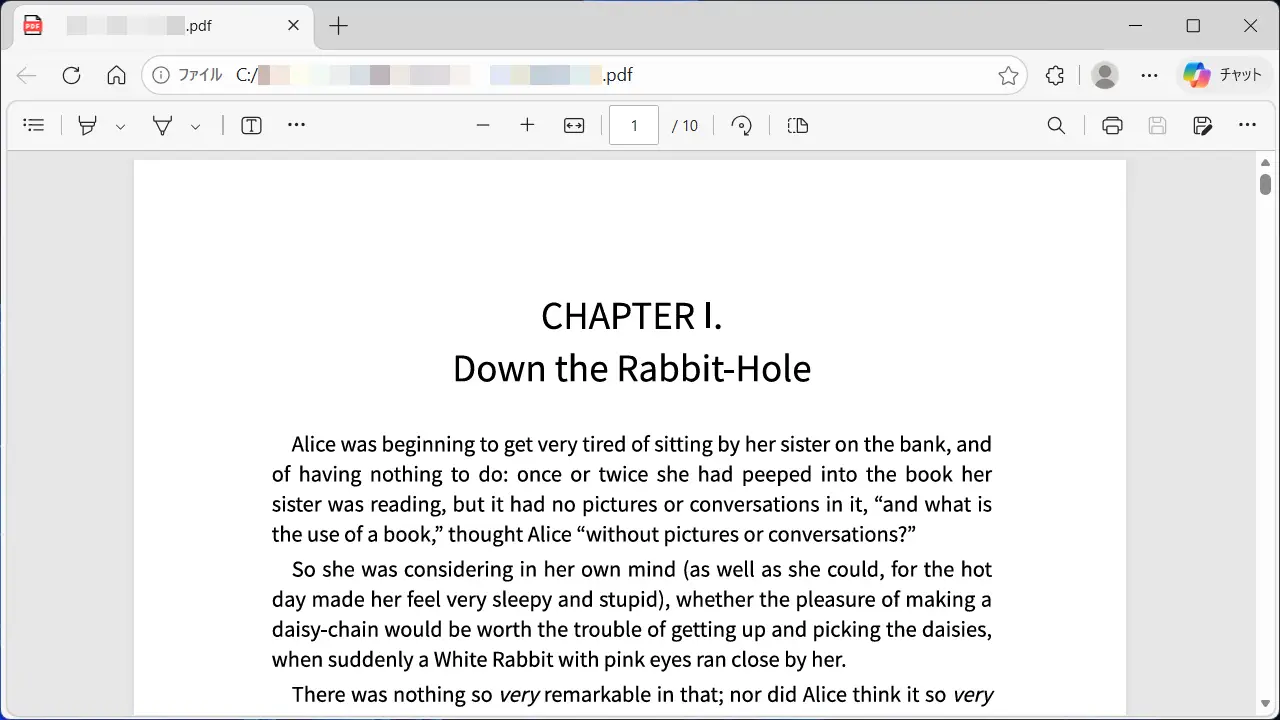Open find in PDF search
The width and height of the screenshot is (1280, 720).
1056,125
